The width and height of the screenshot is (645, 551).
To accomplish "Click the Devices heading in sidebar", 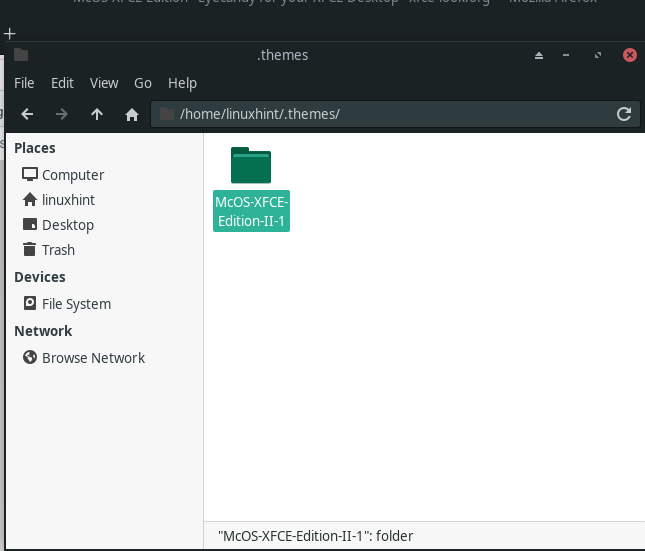I will tap(39, 277).
